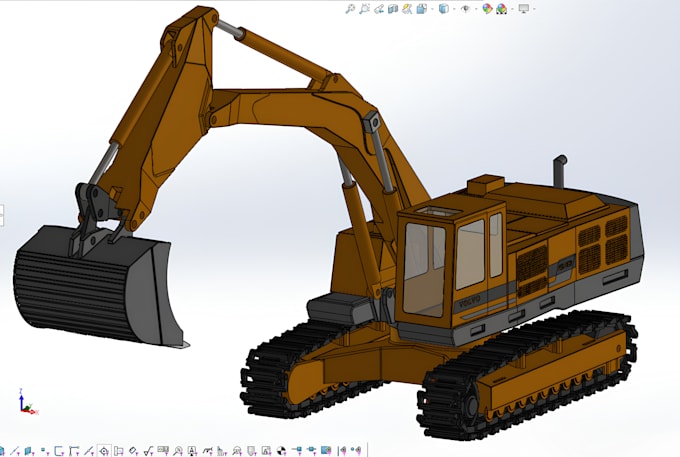Toggle the small blue square filter icon
The image size is (680, 457).
[43, 451]
